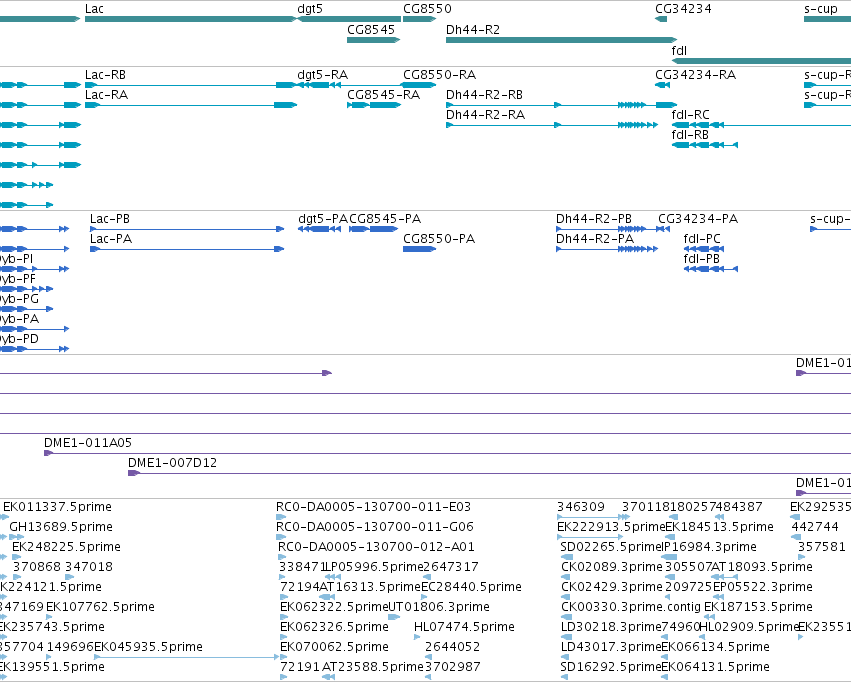Open the EK070062.5prime EST label
This screenshot has height=682, width=851.
(x=334, y=647)
